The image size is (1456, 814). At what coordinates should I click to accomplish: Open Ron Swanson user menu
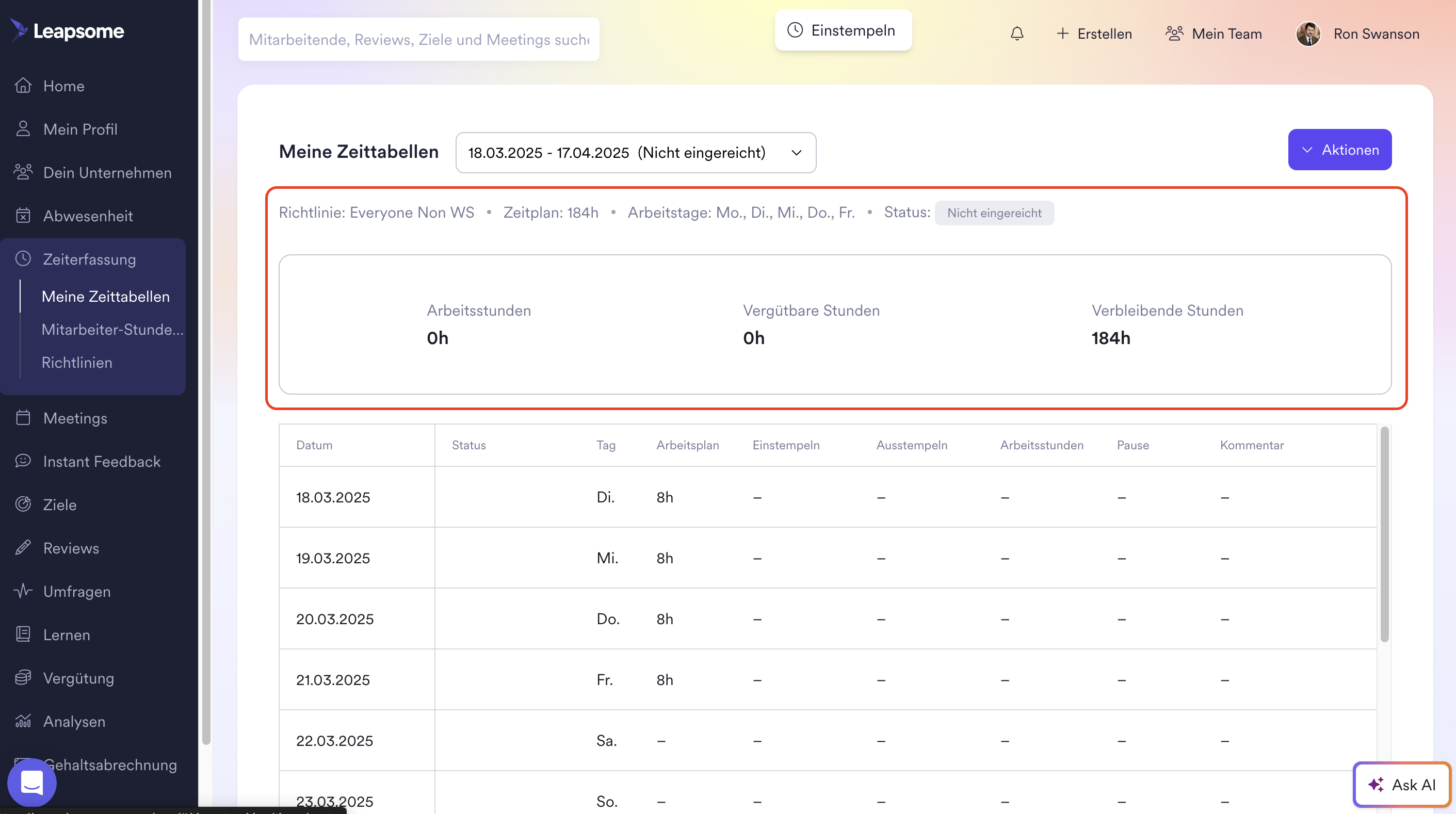[1357, 34]
